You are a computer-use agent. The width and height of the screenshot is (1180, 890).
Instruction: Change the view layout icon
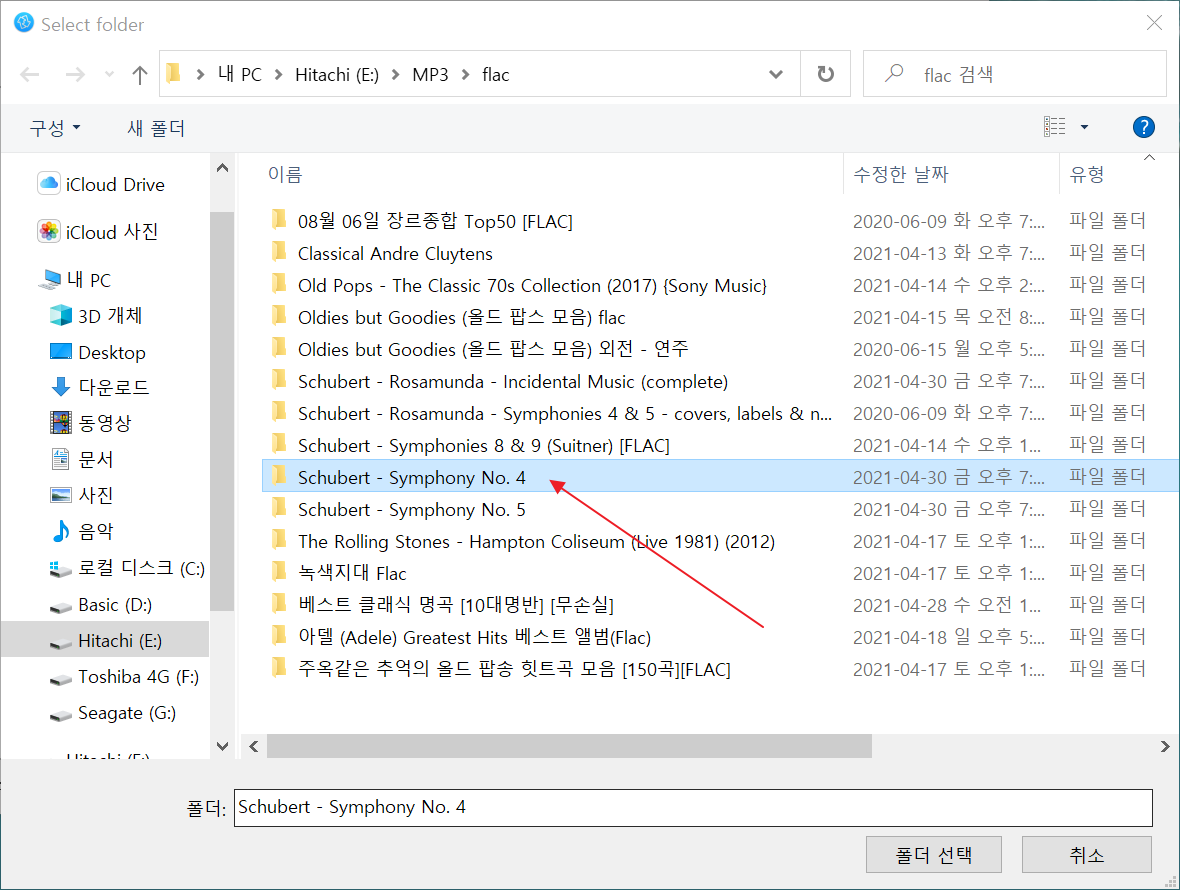pos(1055,126)
